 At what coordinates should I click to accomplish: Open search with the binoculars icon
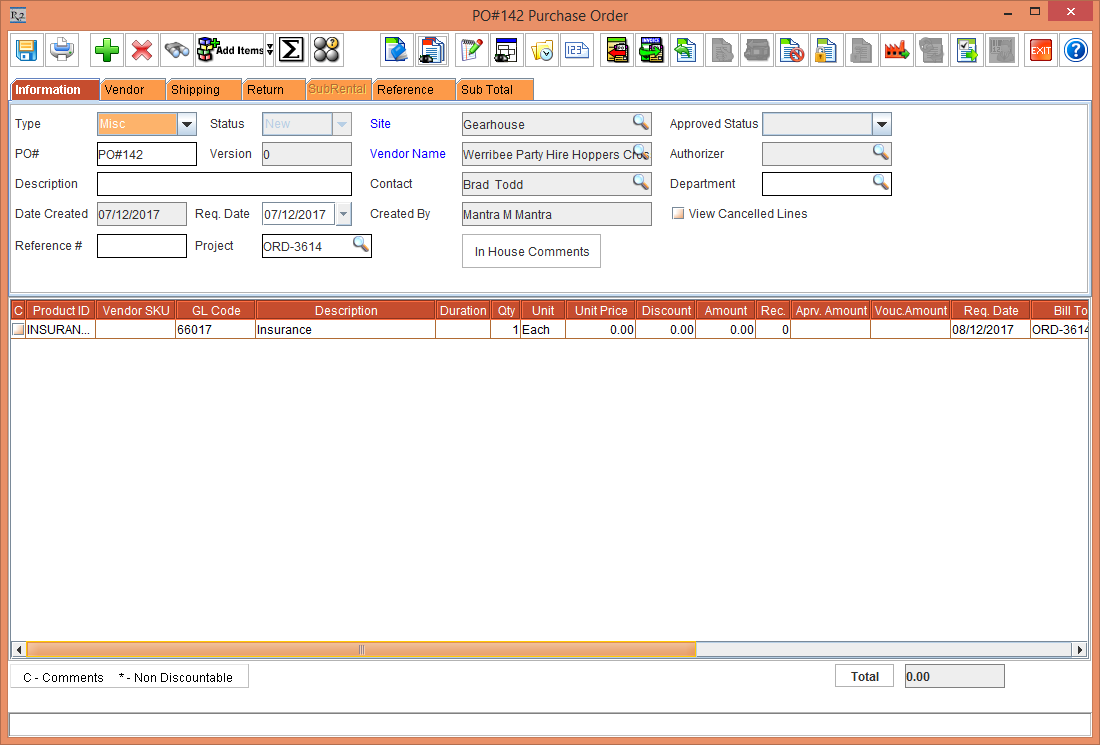(177, 49)
